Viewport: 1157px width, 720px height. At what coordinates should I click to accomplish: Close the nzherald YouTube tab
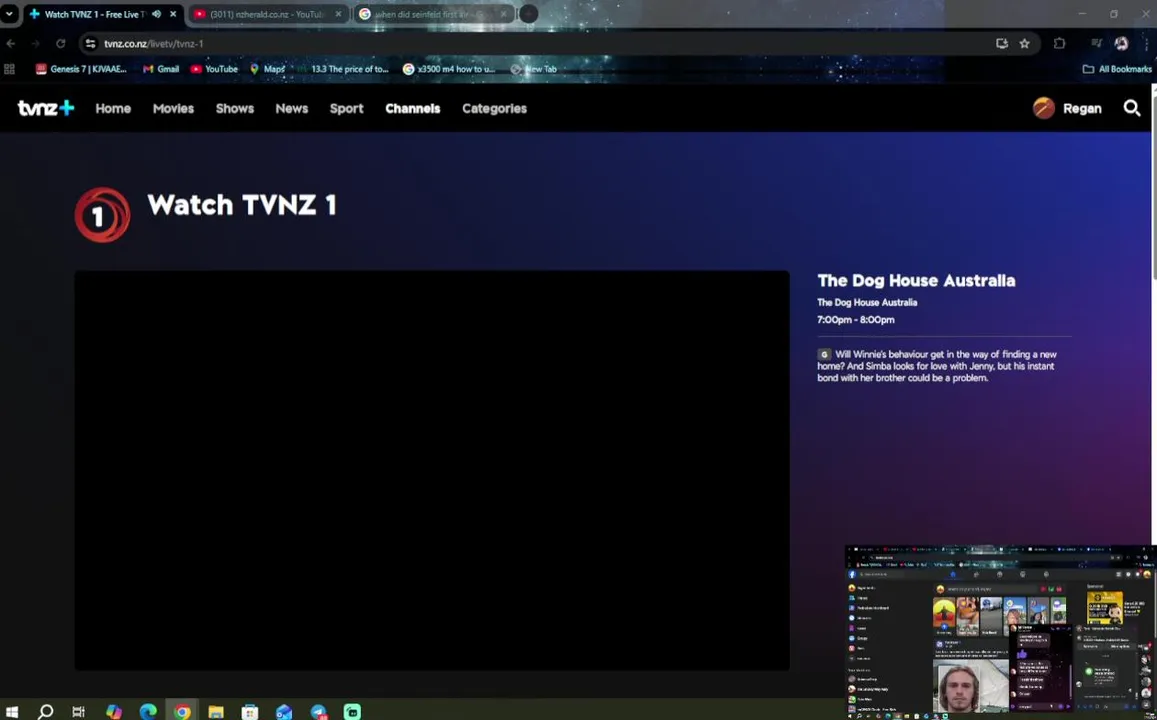(339, 14)
